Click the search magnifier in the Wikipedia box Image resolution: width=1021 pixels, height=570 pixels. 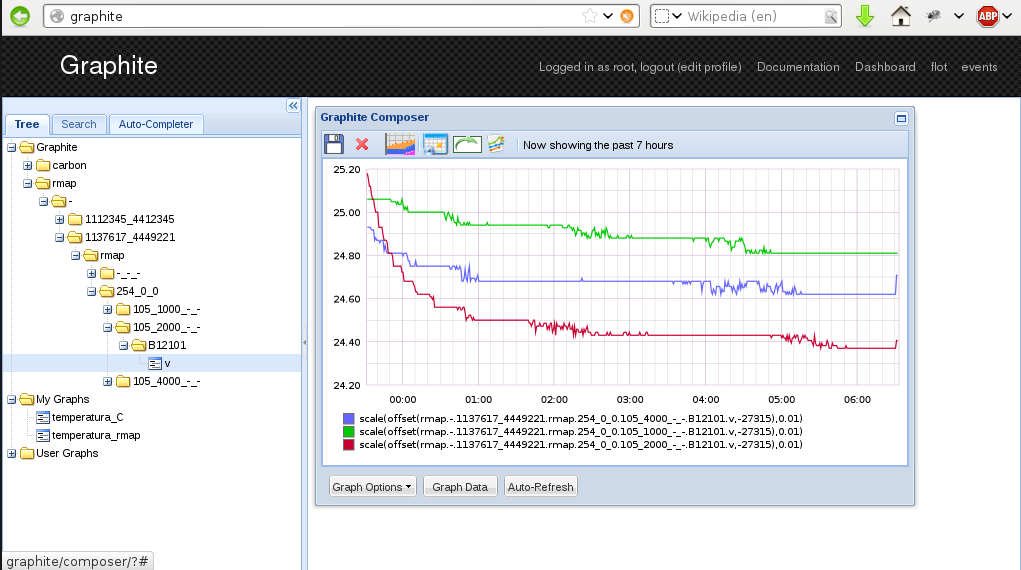point(831,16)
